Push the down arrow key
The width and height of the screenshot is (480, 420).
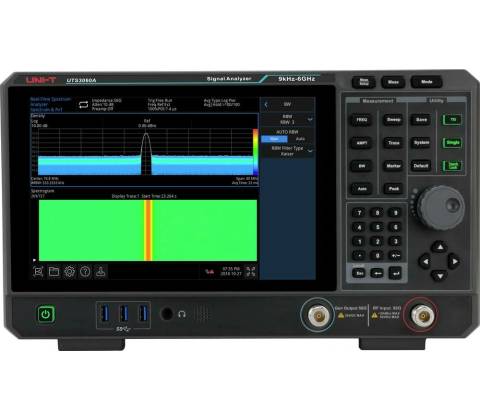[x=440, y=275]
